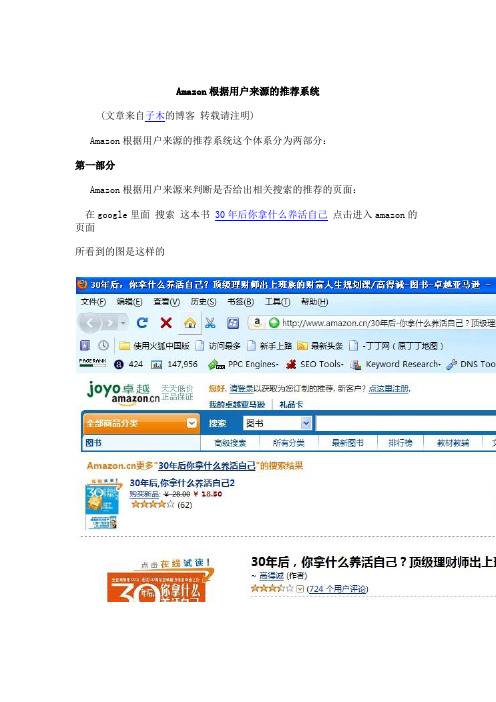Viewport: 496px width, 702px height.
Task: Click the Firefox icon in the title bar
Action: pos(82,284)
